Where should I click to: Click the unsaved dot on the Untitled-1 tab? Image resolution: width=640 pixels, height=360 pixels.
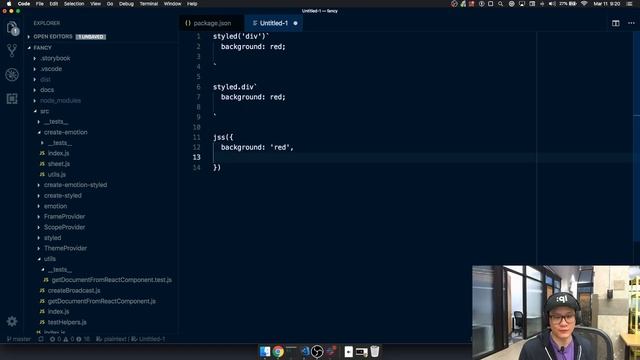[296, 23]
